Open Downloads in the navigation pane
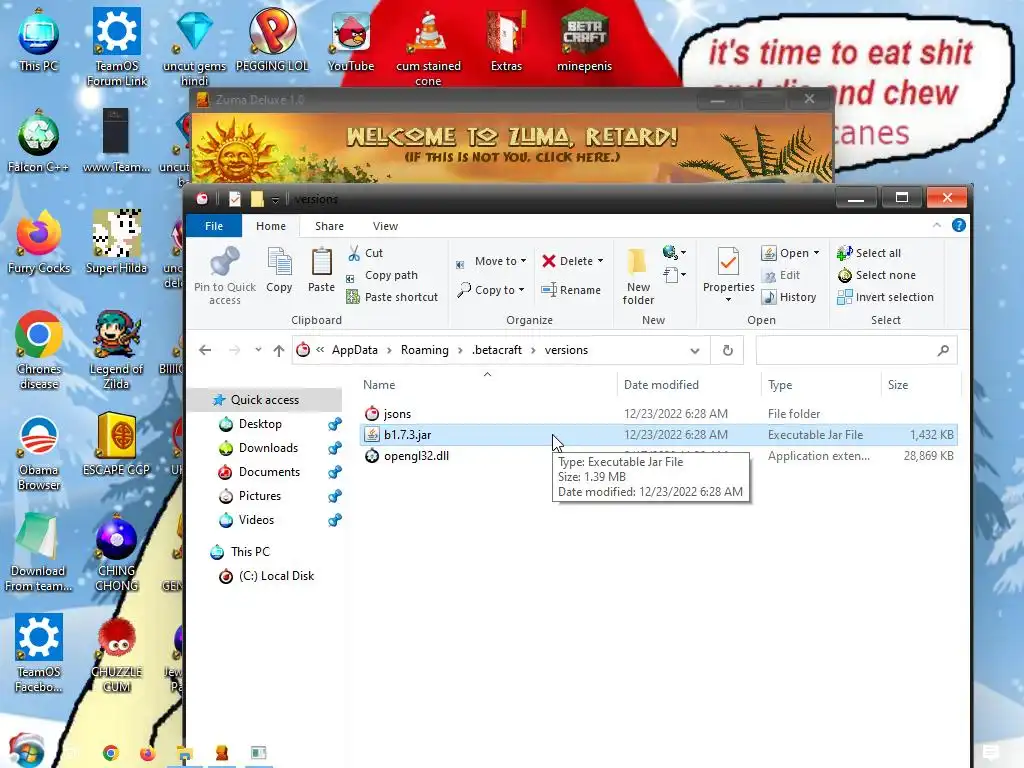The width and height of the screenshot is (1024, 768). coord(268,448)
